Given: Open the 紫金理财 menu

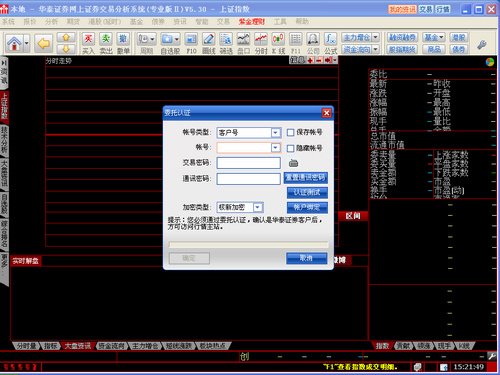Looking at the screenshot, I should click(x=252, y=22).
